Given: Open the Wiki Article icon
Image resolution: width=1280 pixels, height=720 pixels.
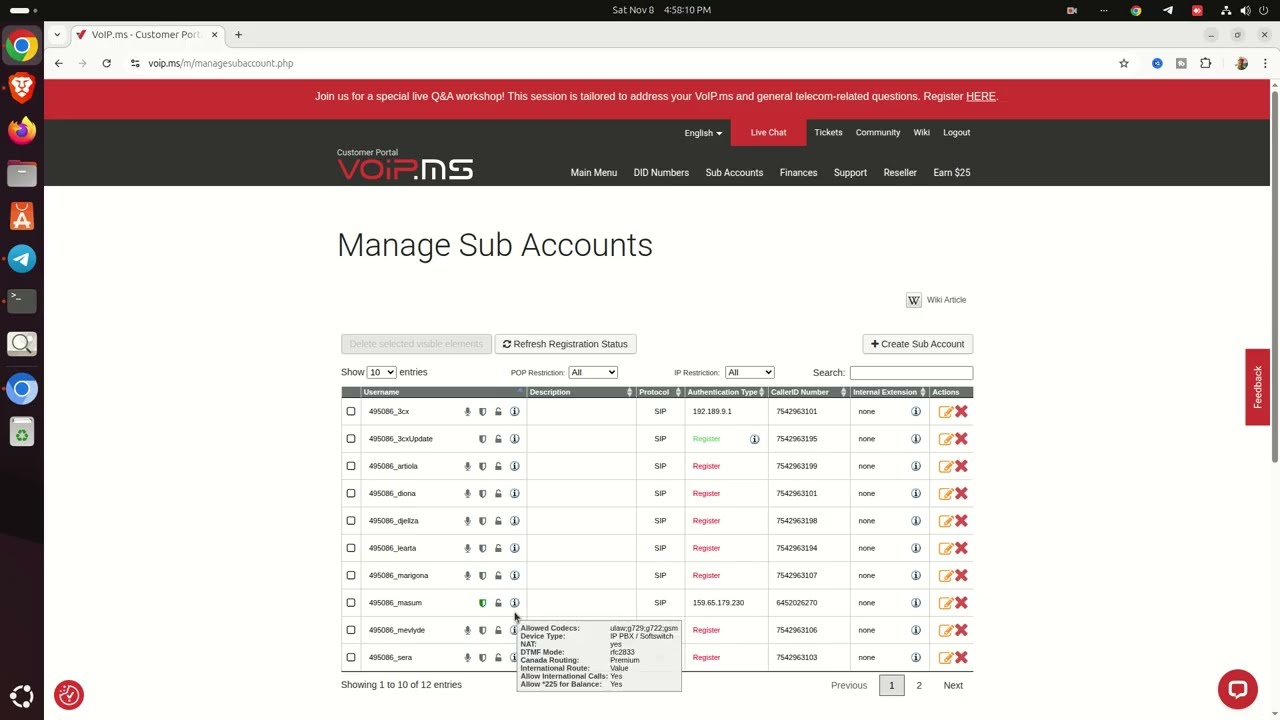Looking at the screenshot, I should [913, 300].
